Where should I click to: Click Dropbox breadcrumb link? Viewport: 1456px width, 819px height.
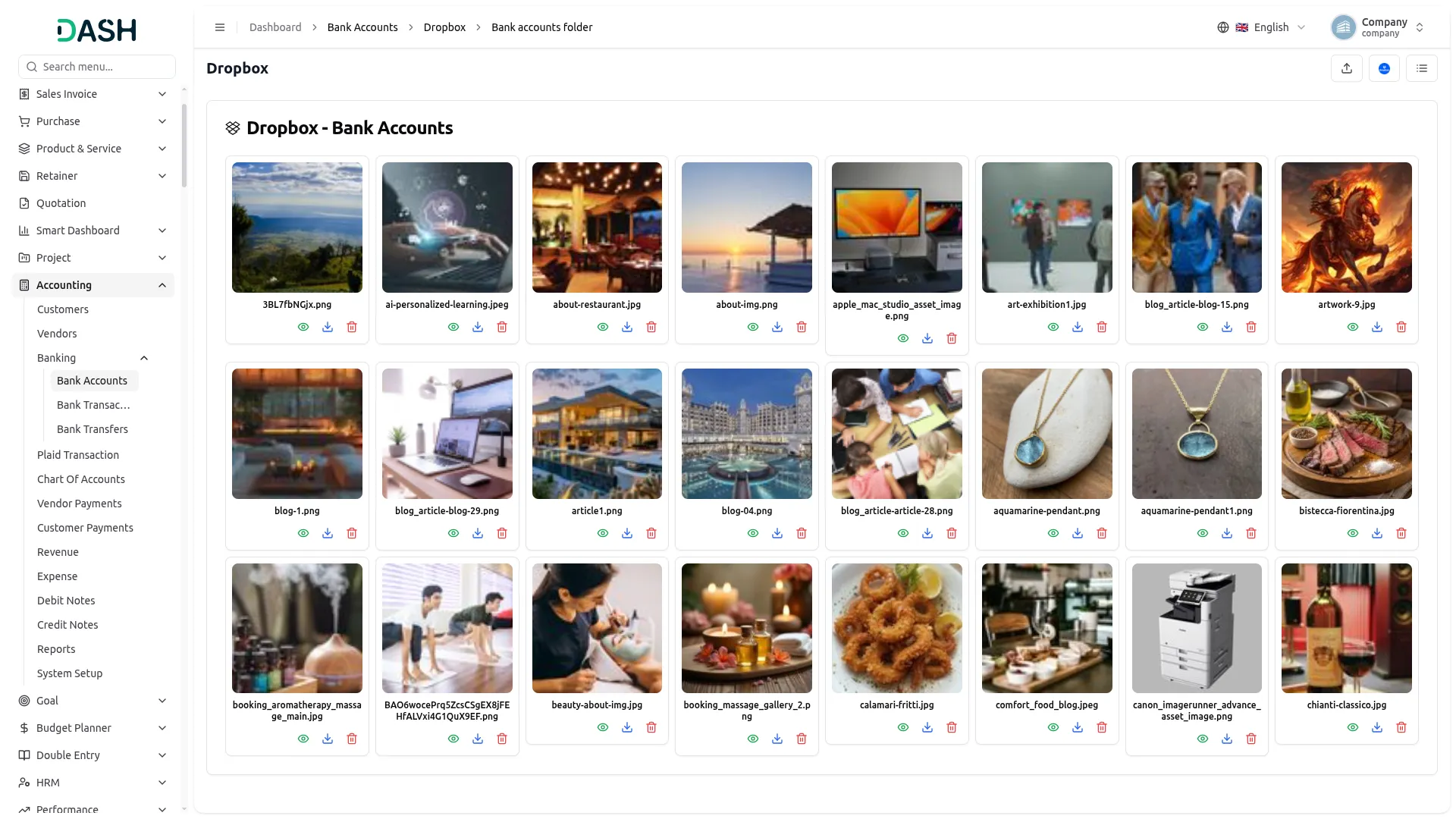pos(444,27)
